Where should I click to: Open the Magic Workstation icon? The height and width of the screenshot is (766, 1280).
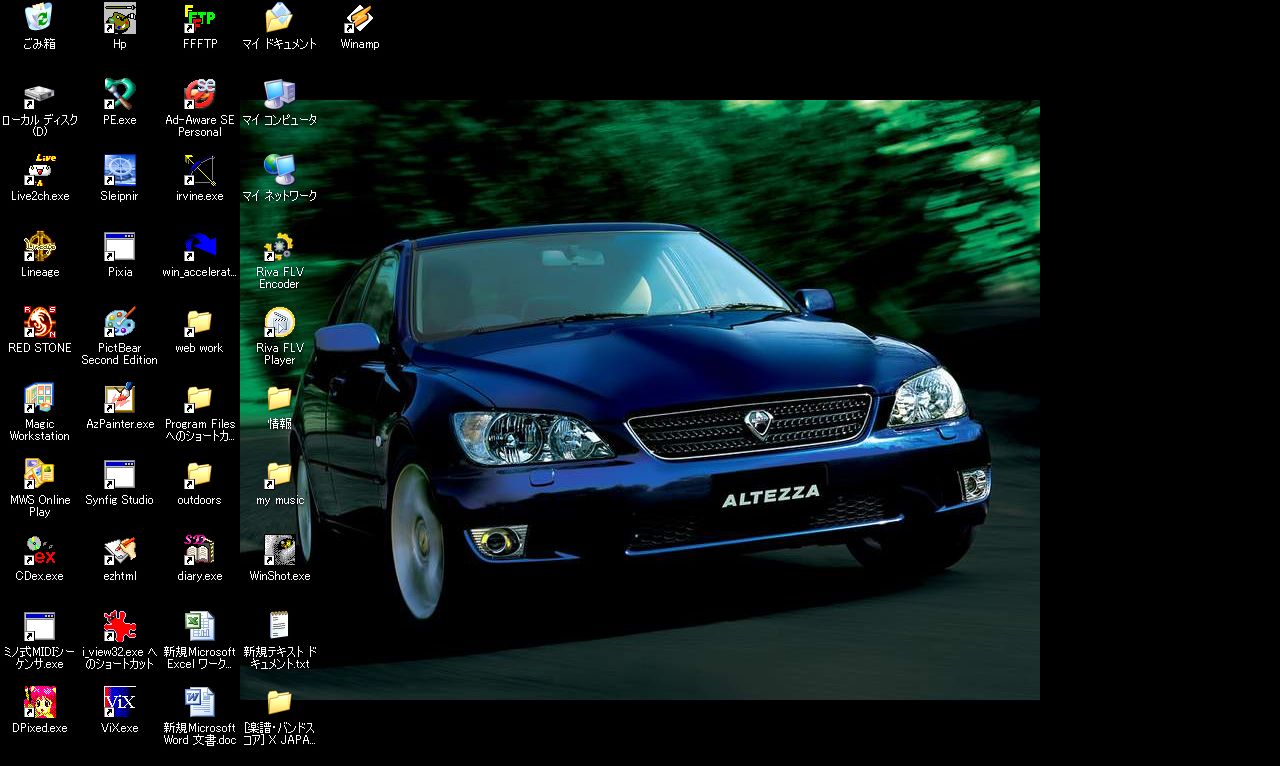[39, 398]
